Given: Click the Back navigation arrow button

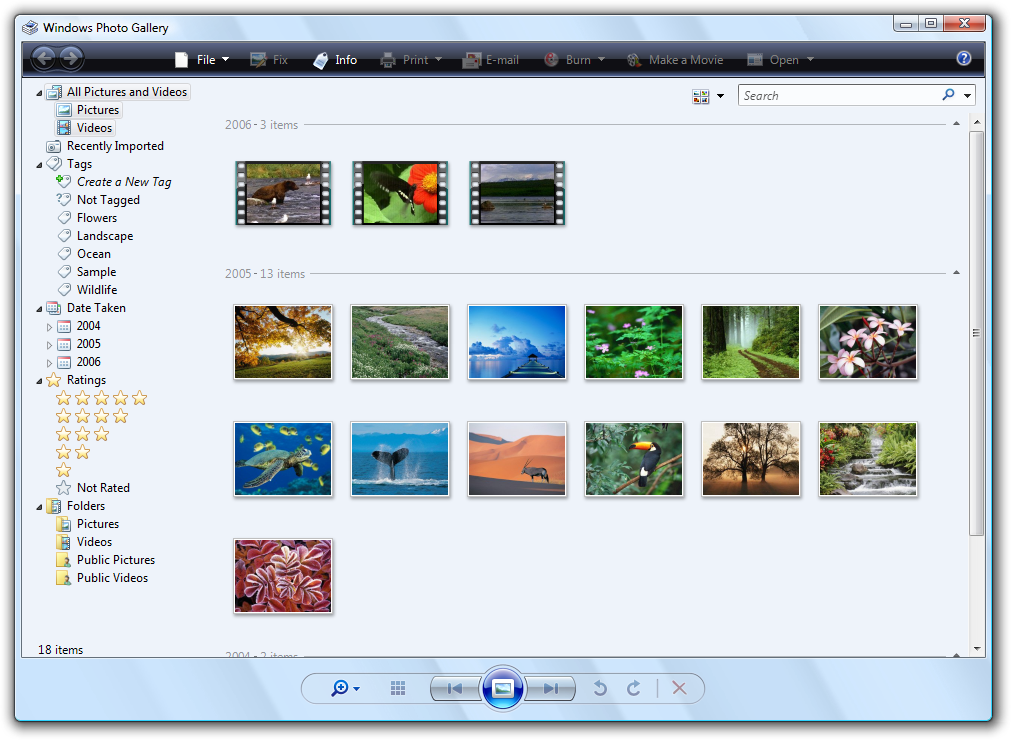Looking at the screenshot, I should click(x=43, y=59).
